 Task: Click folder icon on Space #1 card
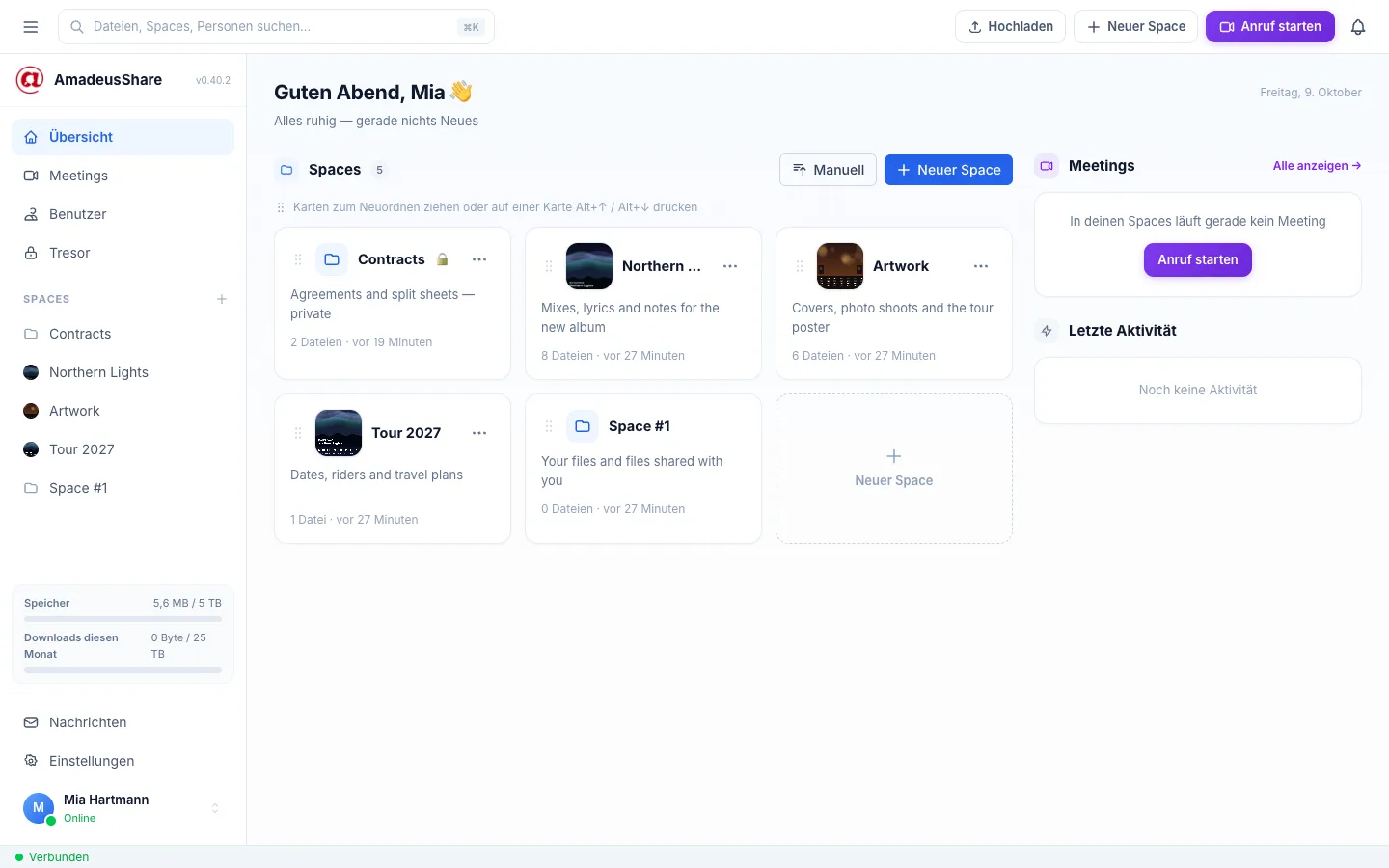point(583,426)
